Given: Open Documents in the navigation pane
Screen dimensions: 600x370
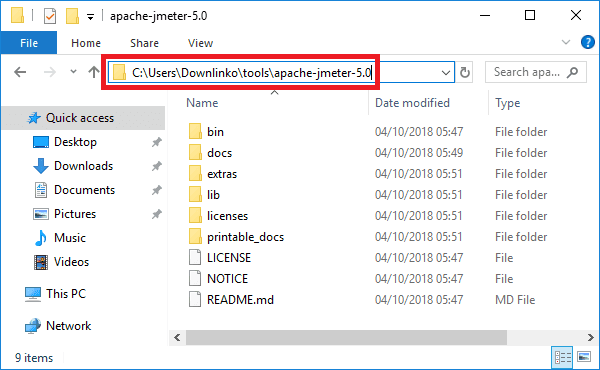Looking at the screenshot, I should [x=84, y=190].
